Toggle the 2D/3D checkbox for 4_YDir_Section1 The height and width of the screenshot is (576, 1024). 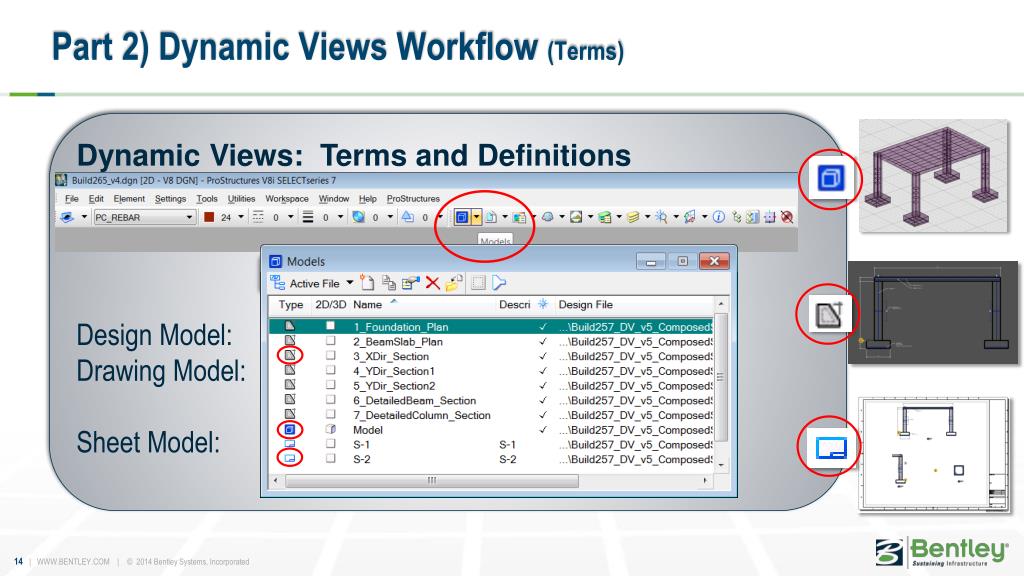coord(330,370)
